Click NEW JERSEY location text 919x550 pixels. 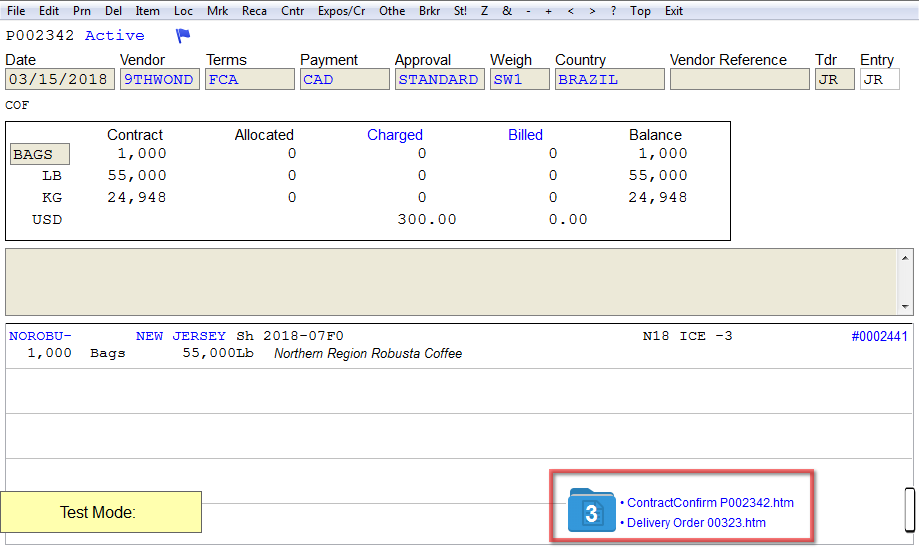181,336
